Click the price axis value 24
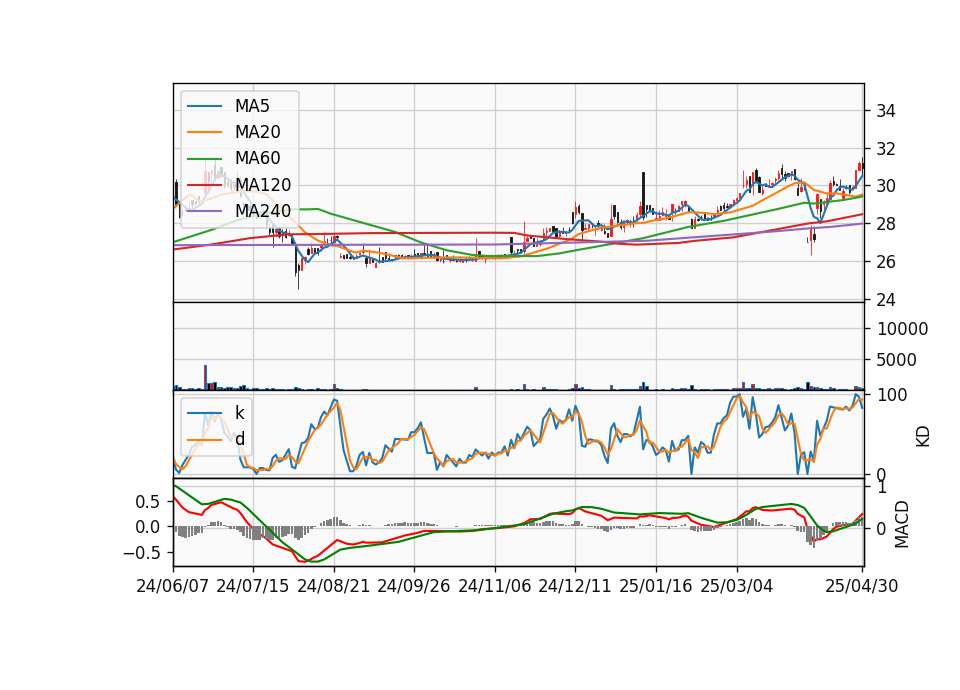This screenshot has height=690, width=960. (886, 301)
